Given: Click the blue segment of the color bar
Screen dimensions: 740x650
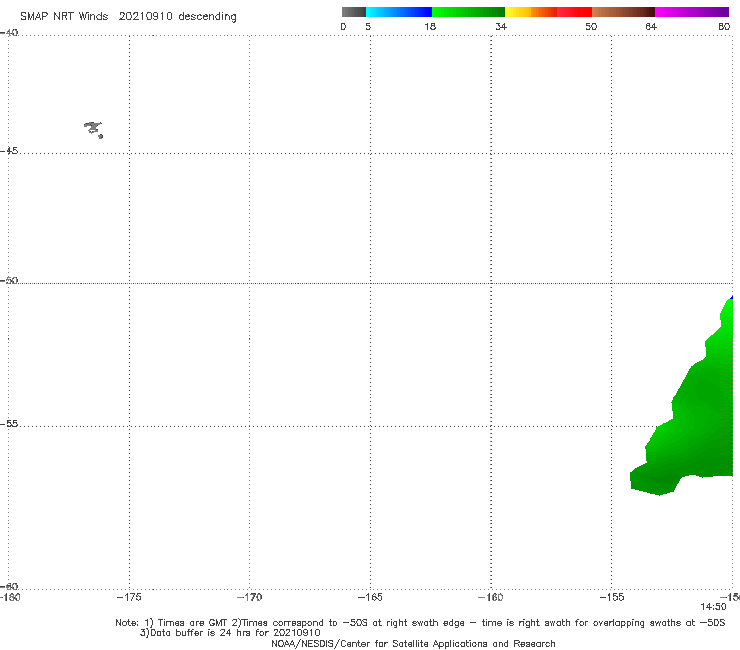Looking at the screenshot, I should (x=399, y=12).
